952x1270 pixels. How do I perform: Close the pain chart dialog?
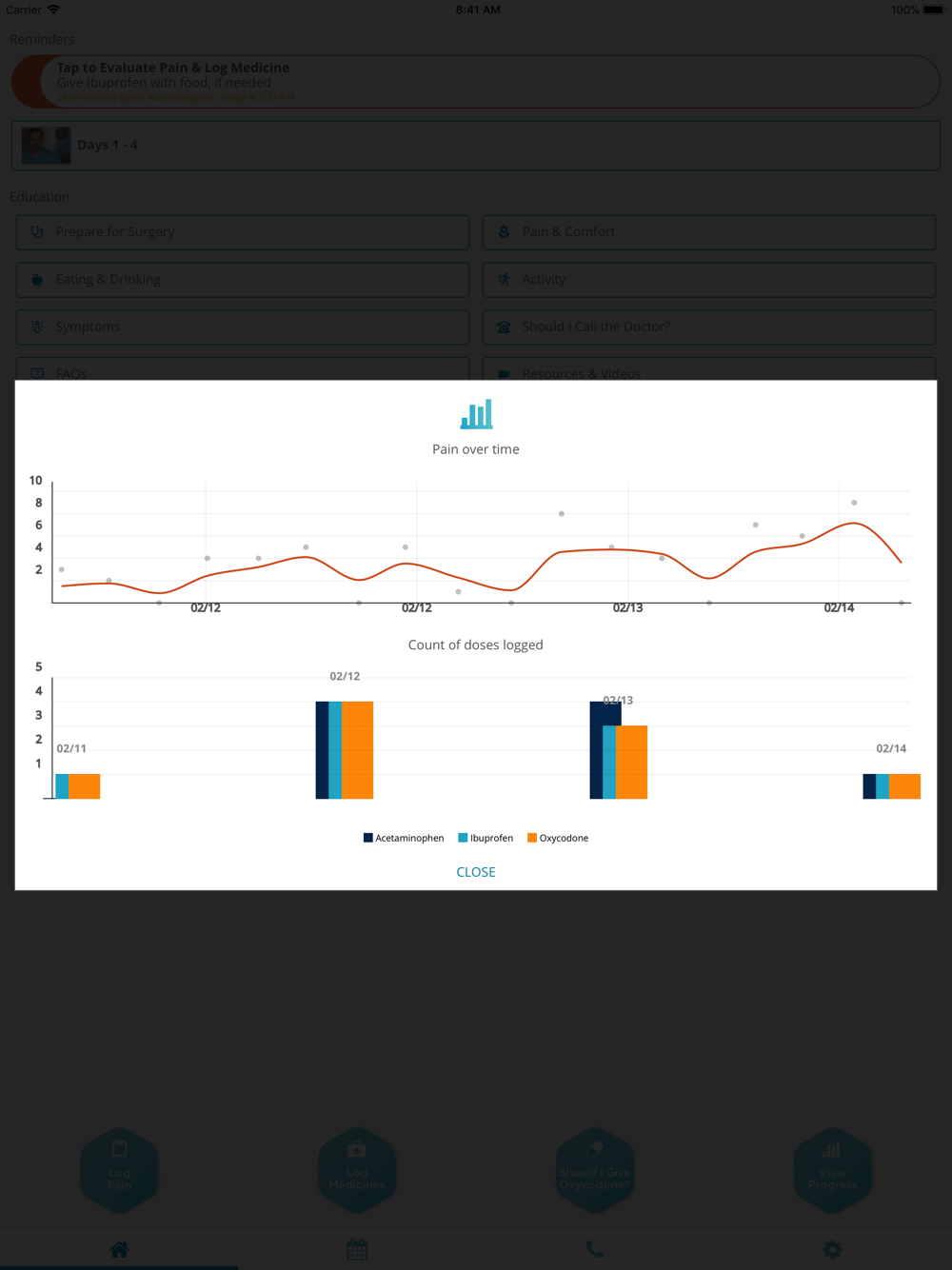pos(475,872)
